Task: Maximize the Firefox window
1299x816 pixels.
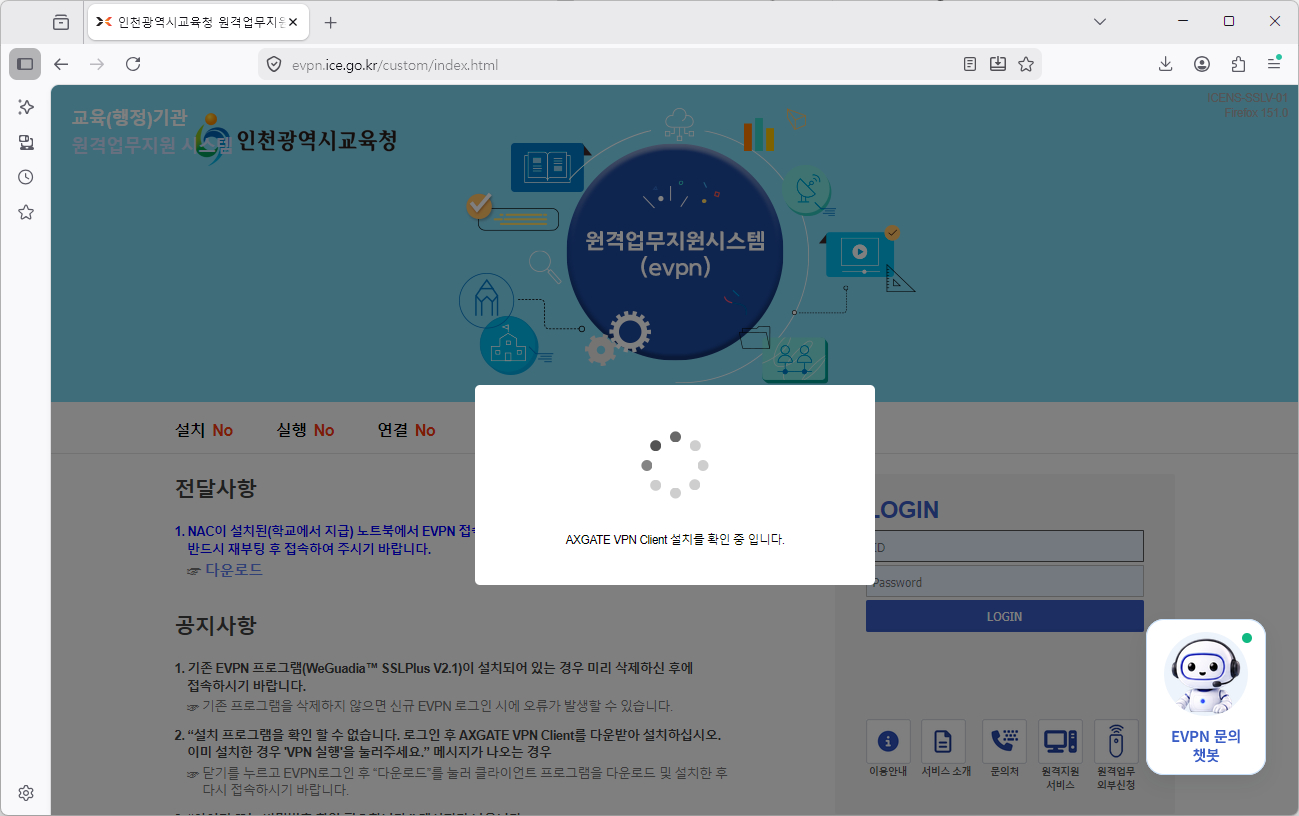Action: point(1229,21)
